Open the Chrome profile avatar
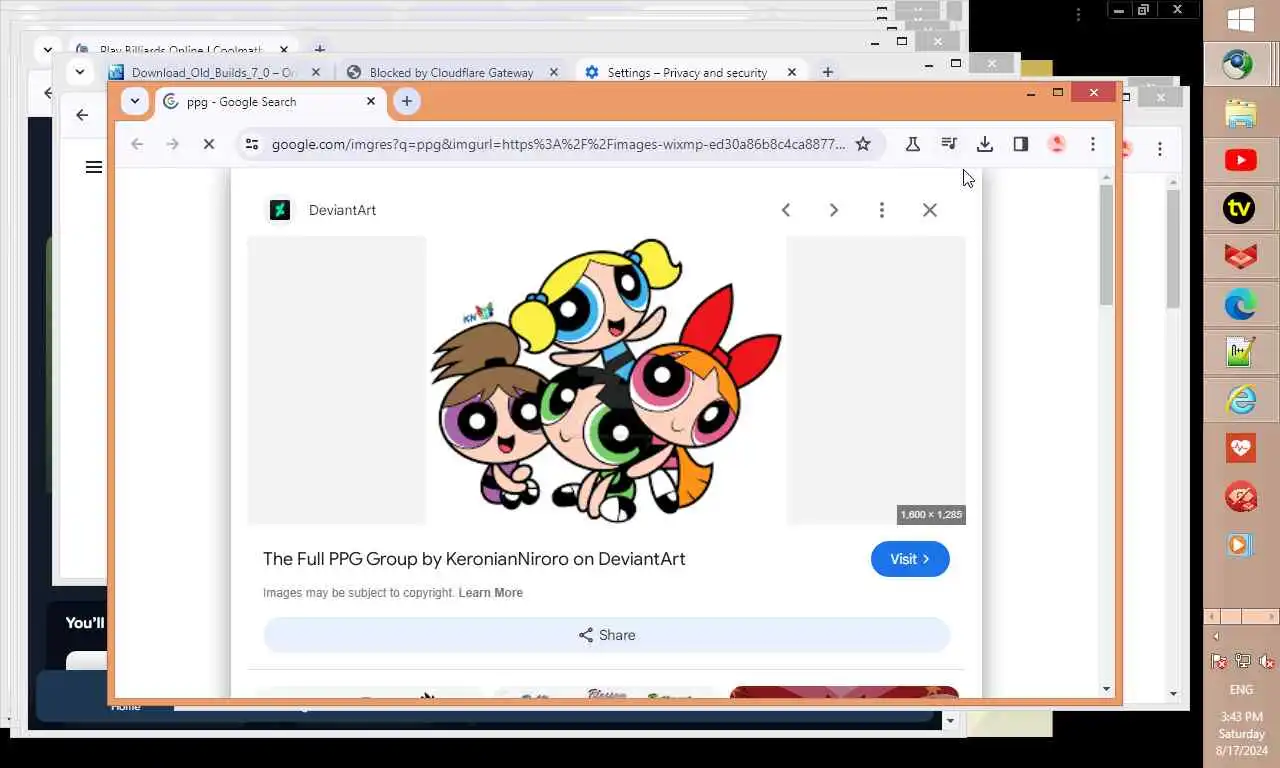The width and height of the screenshot is (1280, 768). click(x=1056, y=144)
